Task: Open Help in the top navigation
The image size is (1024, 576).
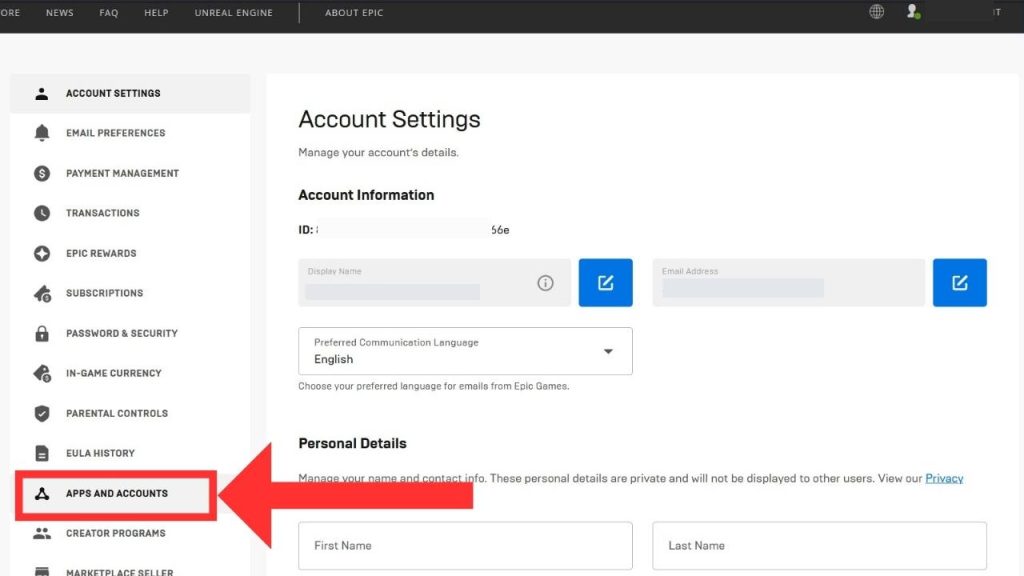Action: click(156, 12)
